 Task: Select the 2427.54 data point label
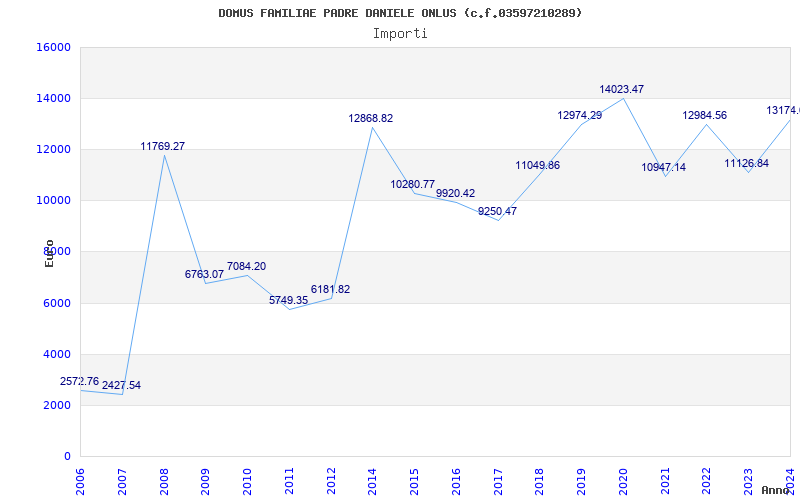coord(121,386)
